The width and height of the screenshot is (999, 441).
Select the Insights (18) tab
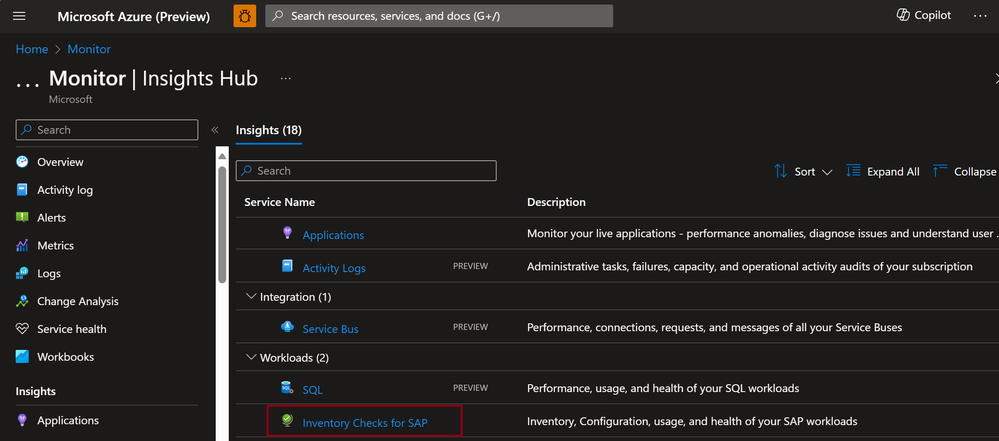click(x=268, y=130)
